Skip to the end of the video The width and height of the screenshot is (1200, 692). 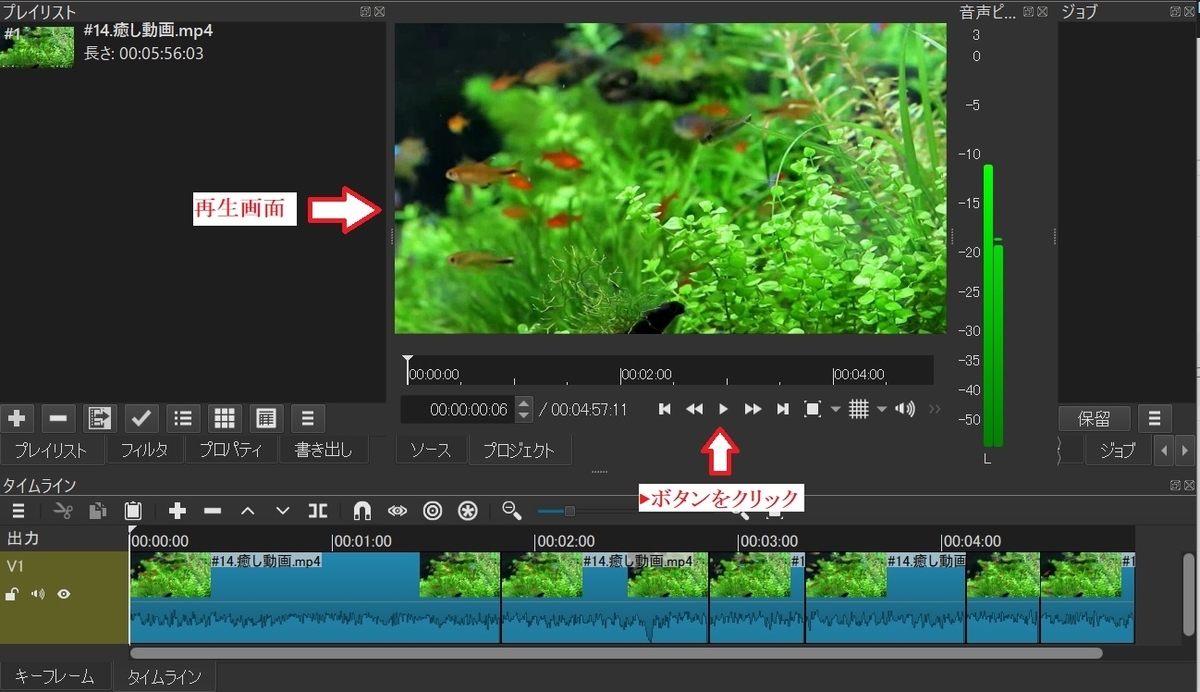783,409
